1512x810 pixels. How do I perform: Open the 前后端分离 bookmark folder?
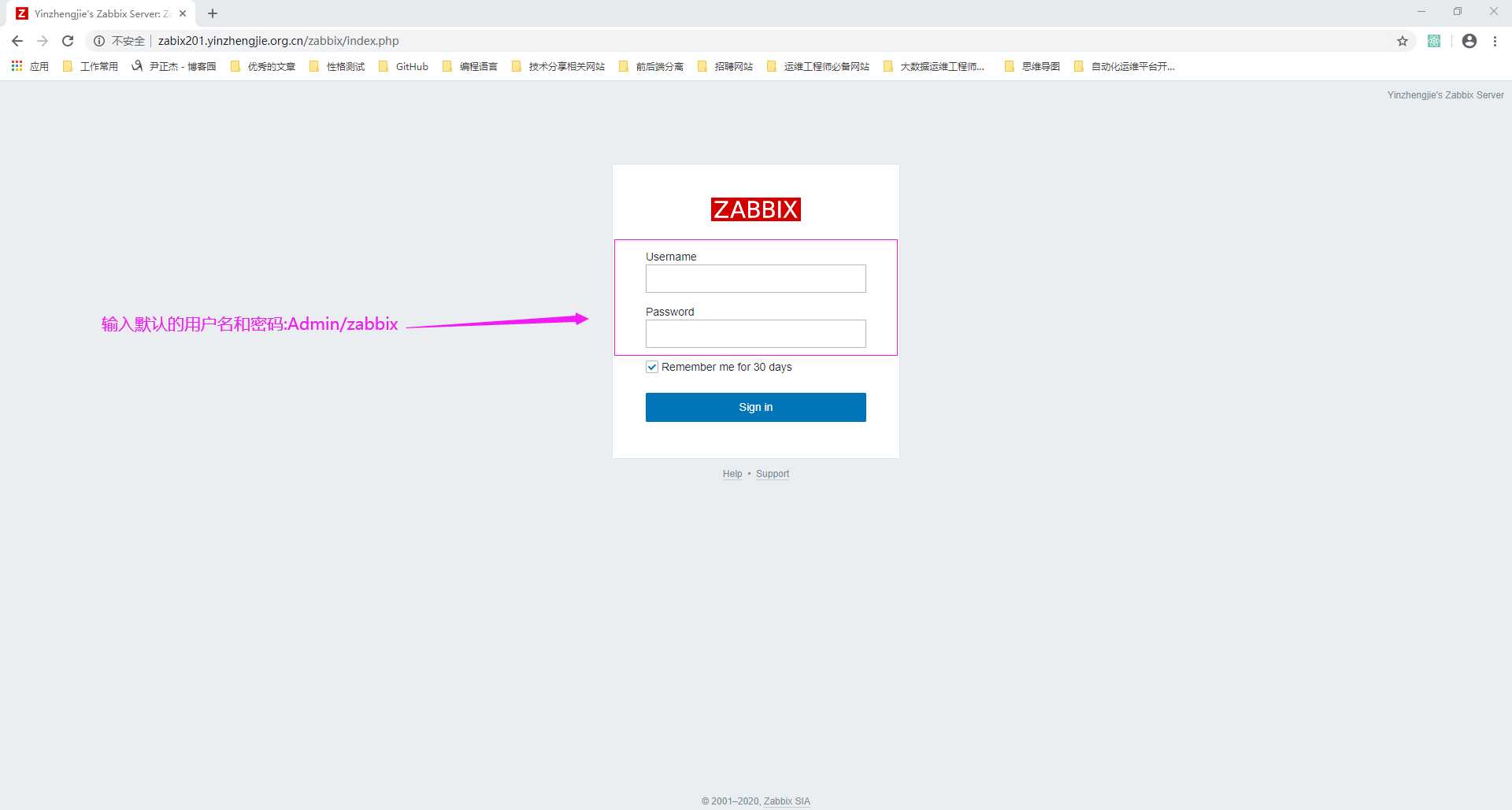click(651, 66)
